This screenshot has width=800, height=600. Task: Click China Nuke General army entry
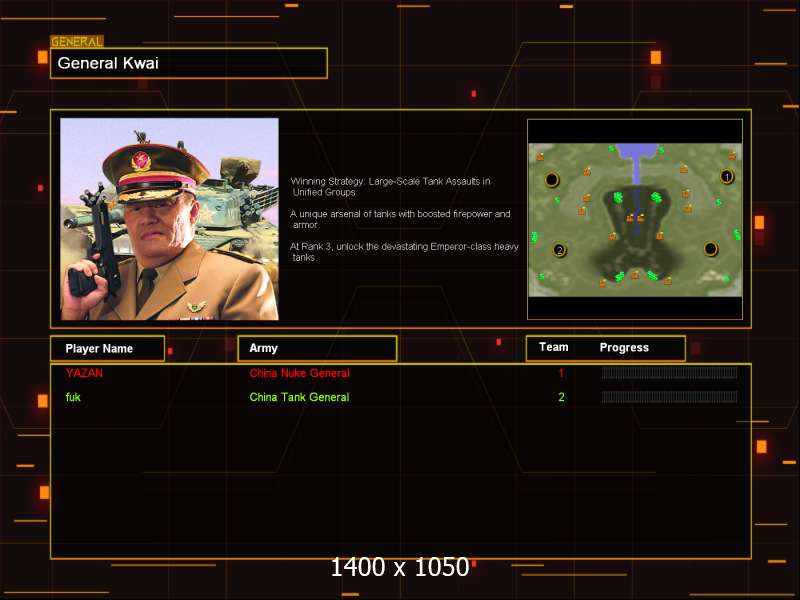coord(299,373)
